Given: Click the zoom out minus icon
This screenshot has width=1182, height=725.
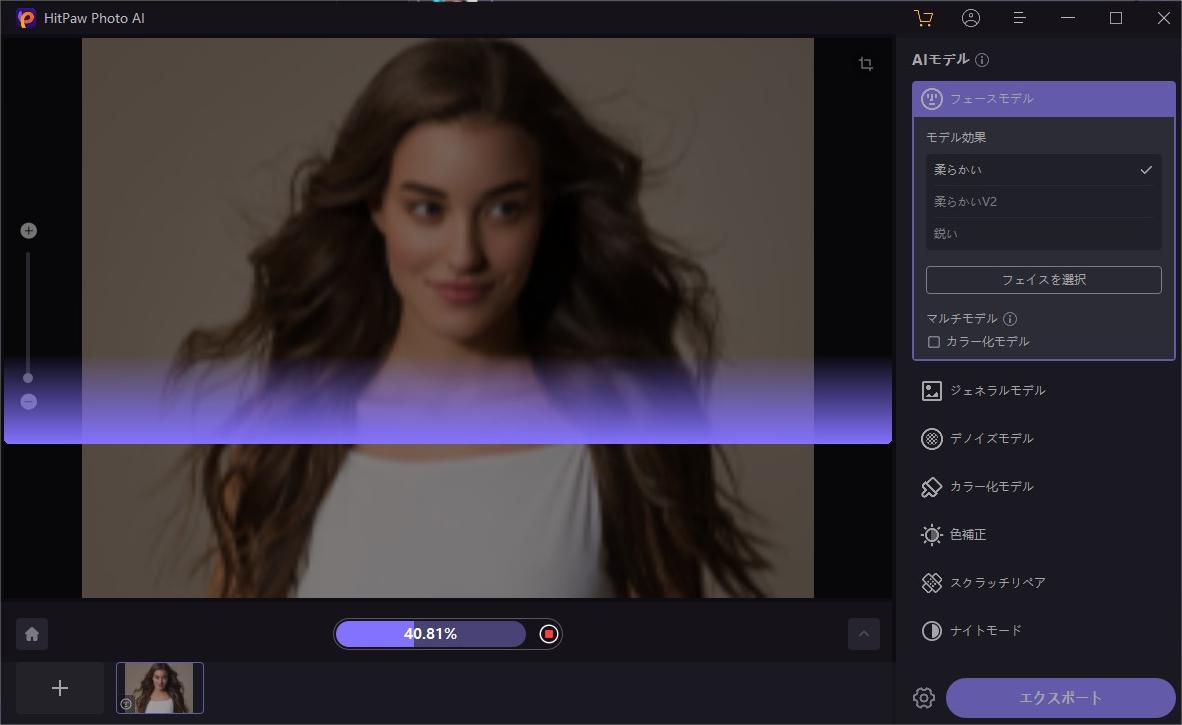Looking at the screenshot, I should (29, 402).
